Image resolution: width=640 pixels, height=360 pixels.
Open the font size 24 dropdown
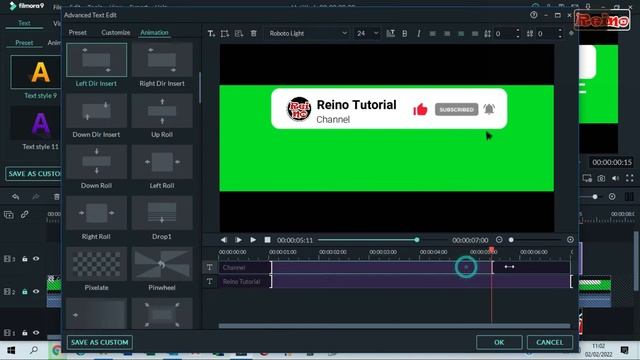click(x=367, y=33)
